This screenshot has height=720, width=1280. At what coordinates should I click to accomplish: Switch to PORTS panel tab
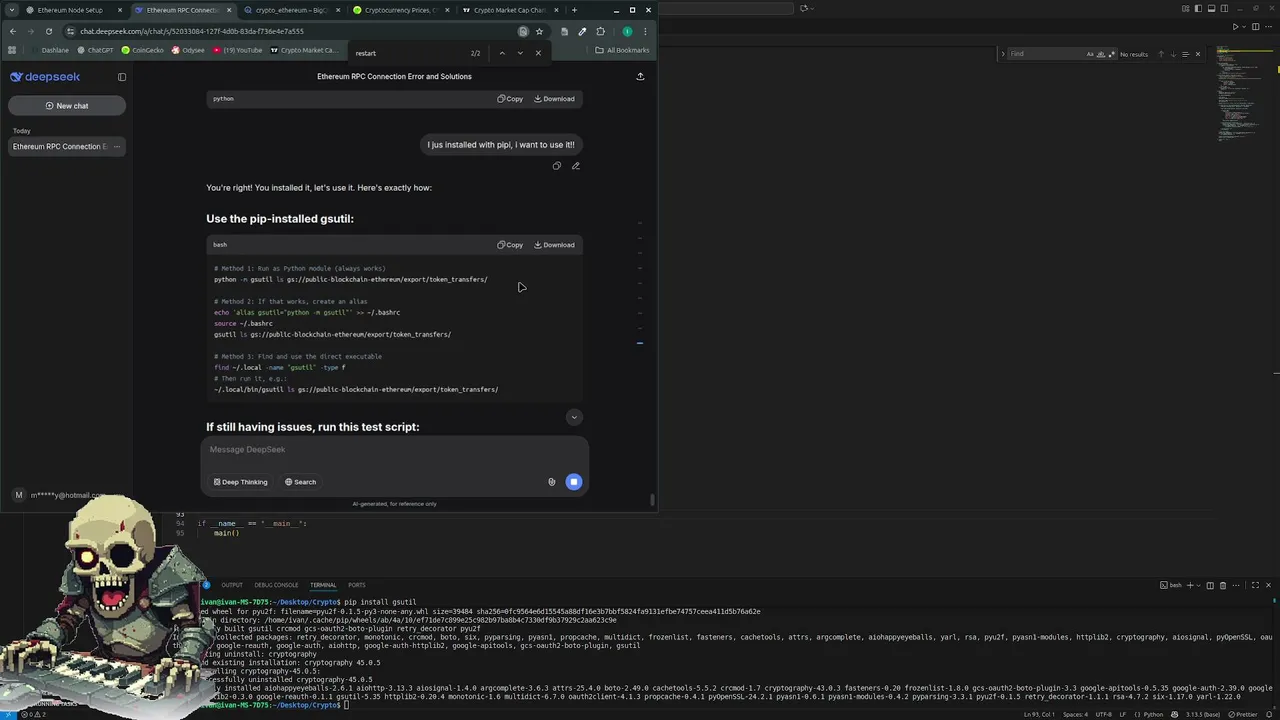point(357,585)
